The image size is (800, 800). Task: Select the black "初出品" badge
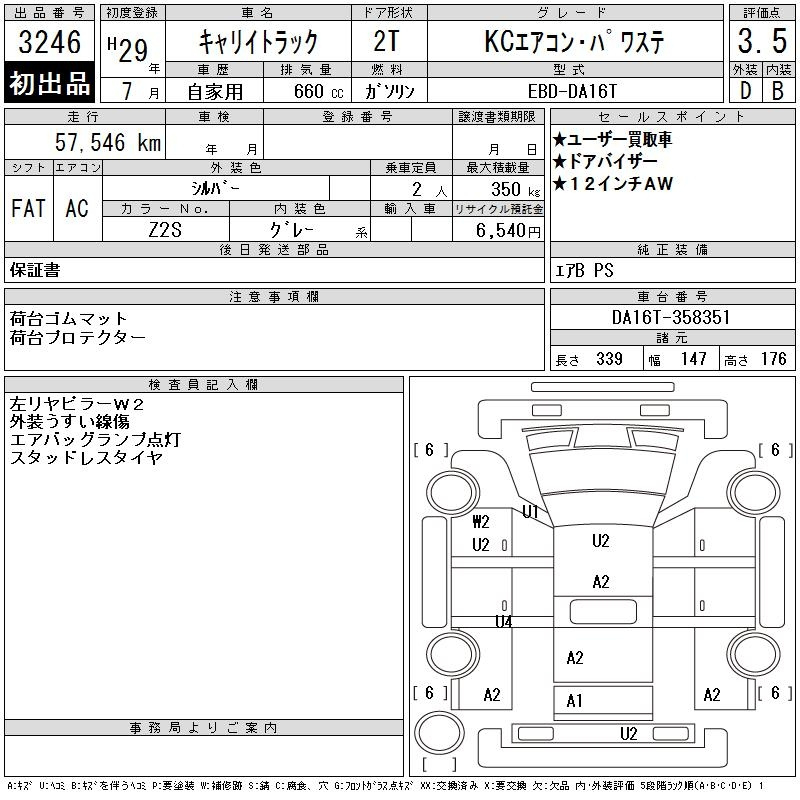click(49, 83)
